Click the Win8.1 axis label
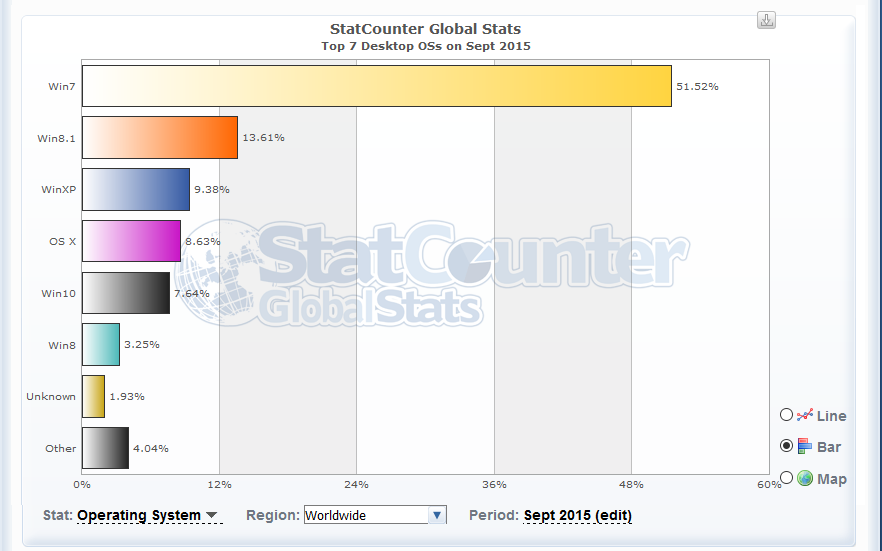Screen dimensions: 882x551 point(56,138)
